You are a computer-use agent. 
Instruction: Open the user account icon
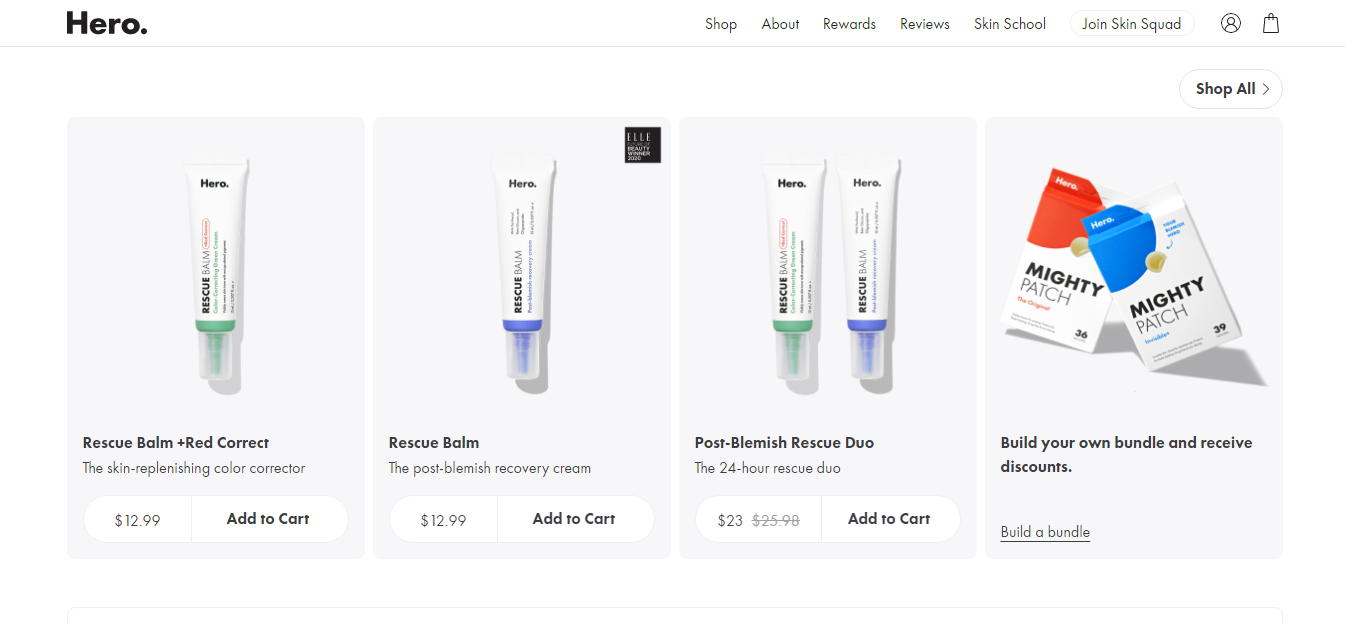[1230, 23]
